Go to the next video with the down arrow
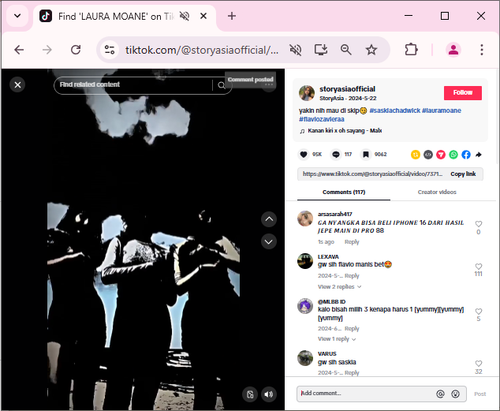 (269, 242)
